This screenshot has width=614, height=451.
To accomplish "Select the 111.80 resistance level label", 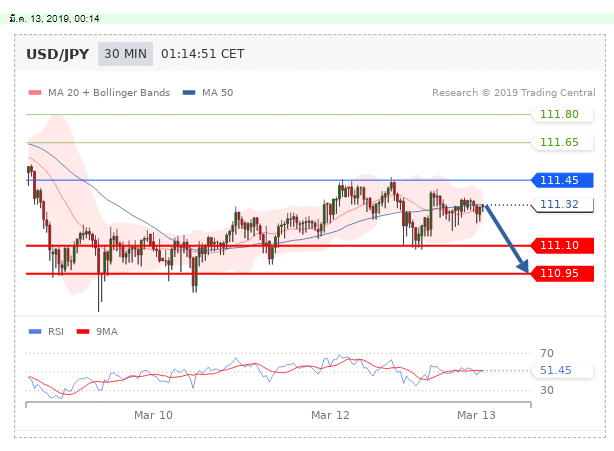I will [562, 114].
